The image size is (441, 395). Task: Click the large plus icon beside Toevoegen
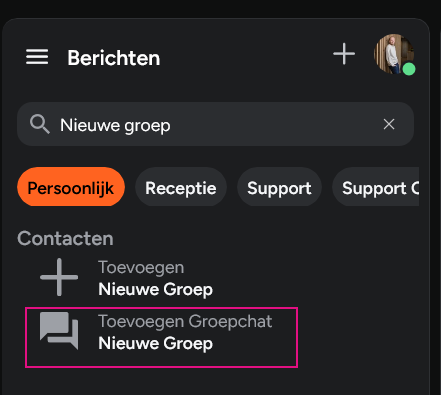(59, 277)
